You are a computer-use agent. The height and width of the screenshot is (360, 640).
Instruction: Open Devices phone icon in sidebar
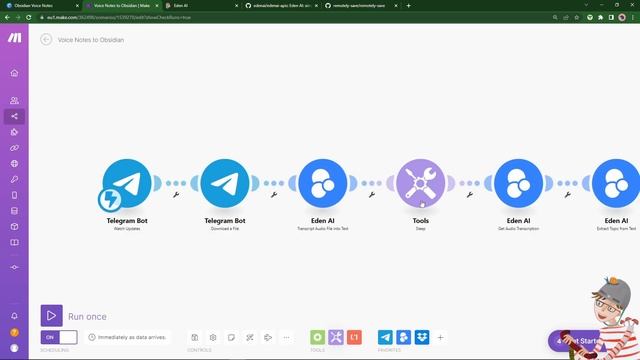(14, 195)
